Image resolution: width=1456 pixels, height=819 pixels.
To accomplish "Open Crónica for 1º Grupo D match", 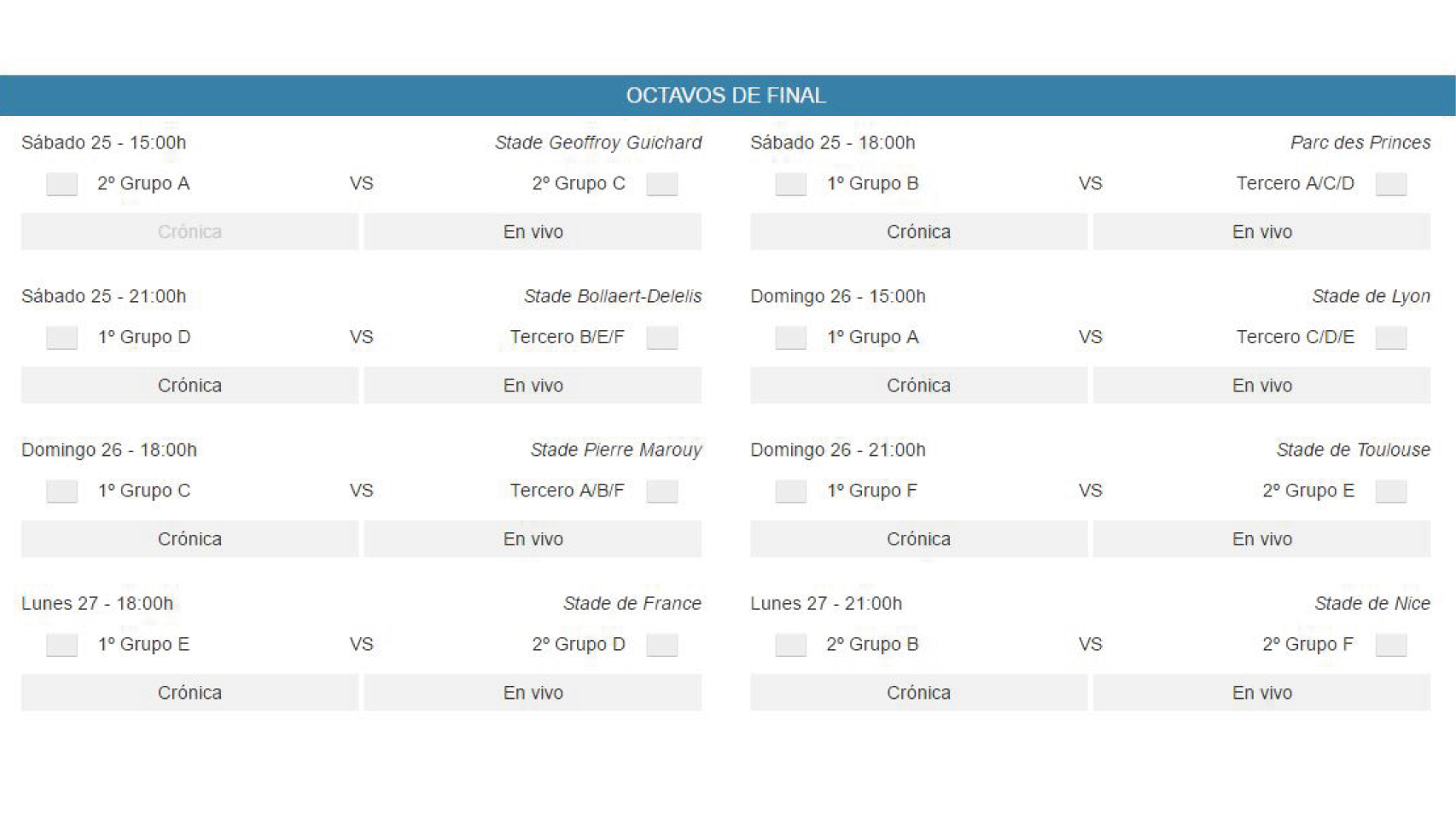I will 189,386.
